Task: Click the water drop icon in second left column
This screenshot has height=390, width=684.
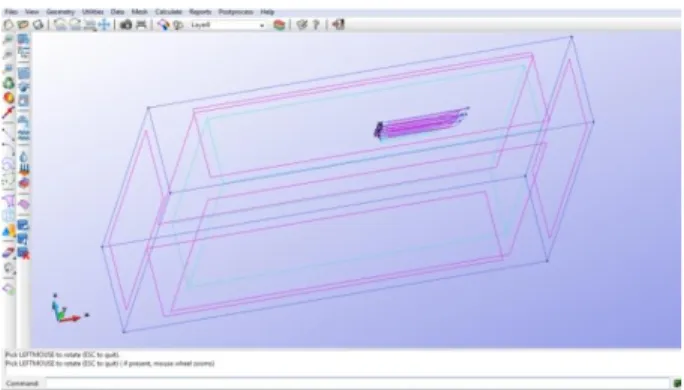Action: 24,157
